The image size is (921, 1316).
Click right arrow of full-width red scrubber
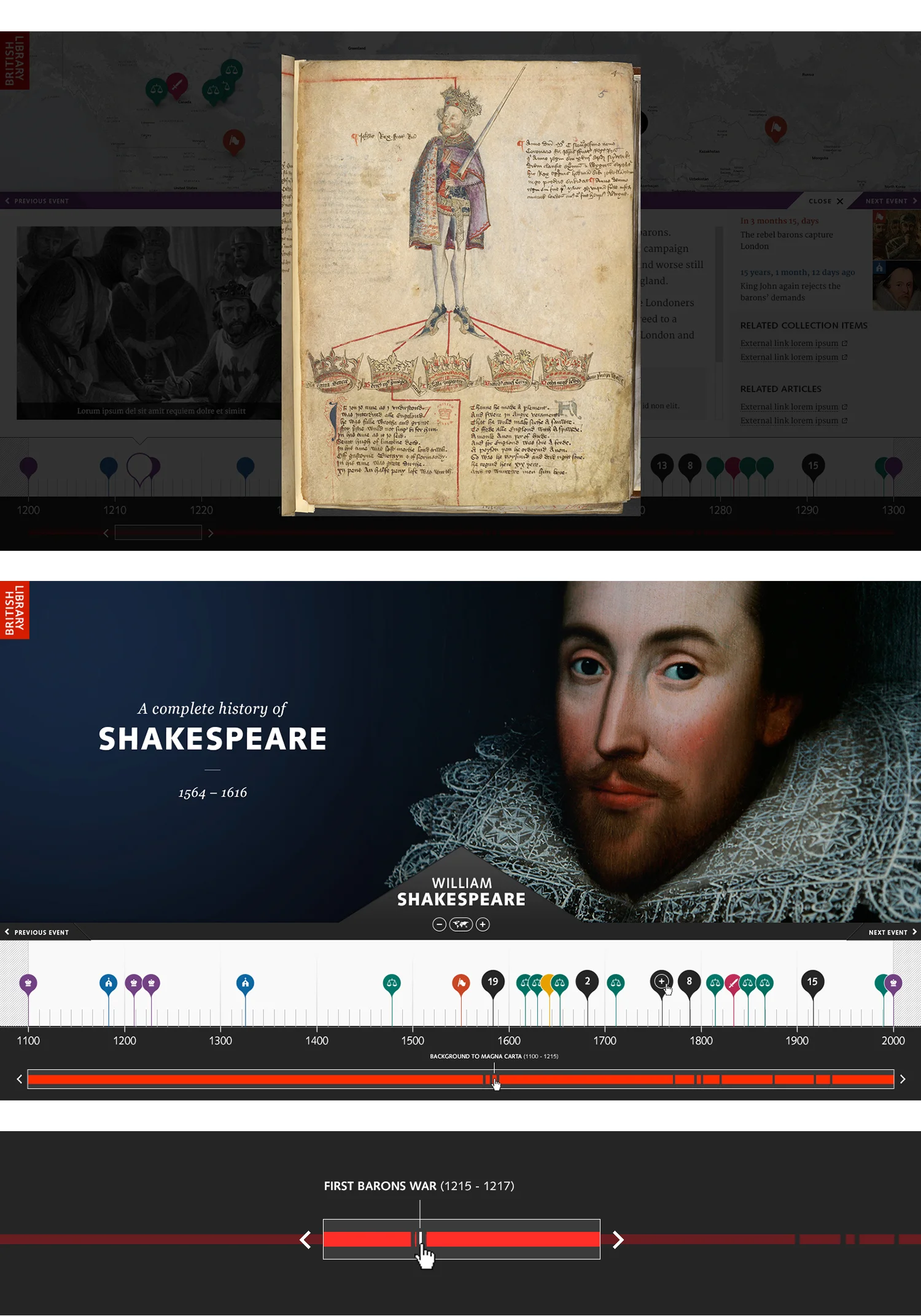pyautogui.click(x=903, y=1079)
